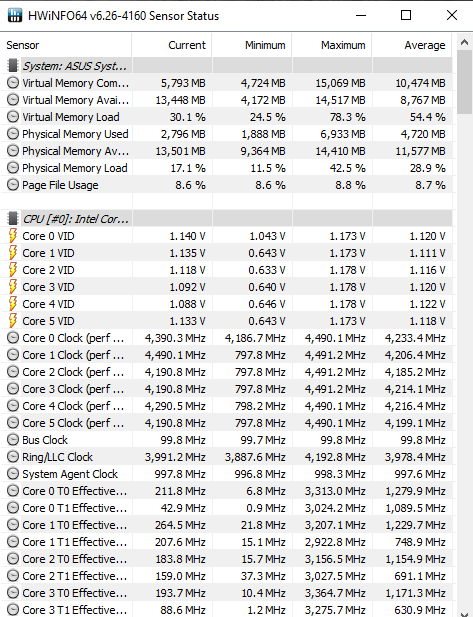Click the HWiNFO64 app icon in title bar
Screen dimensions: 473x617
tap(15, 15)
